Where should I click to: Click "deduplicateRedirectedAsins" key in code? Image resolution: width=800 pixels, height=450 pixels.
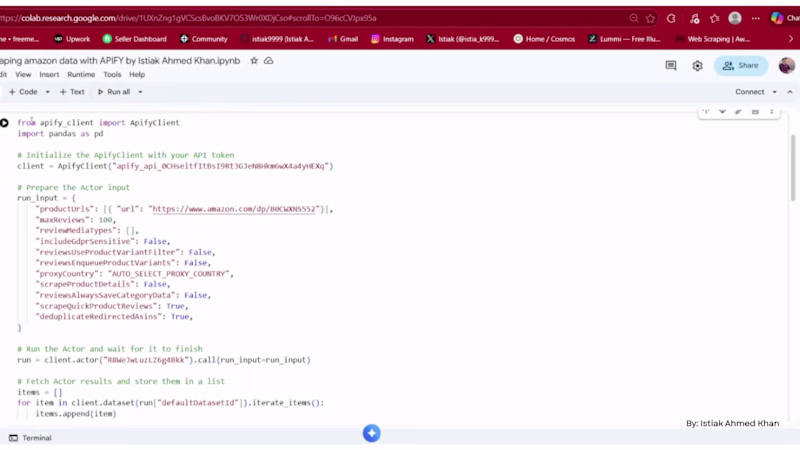pos(98,317)
